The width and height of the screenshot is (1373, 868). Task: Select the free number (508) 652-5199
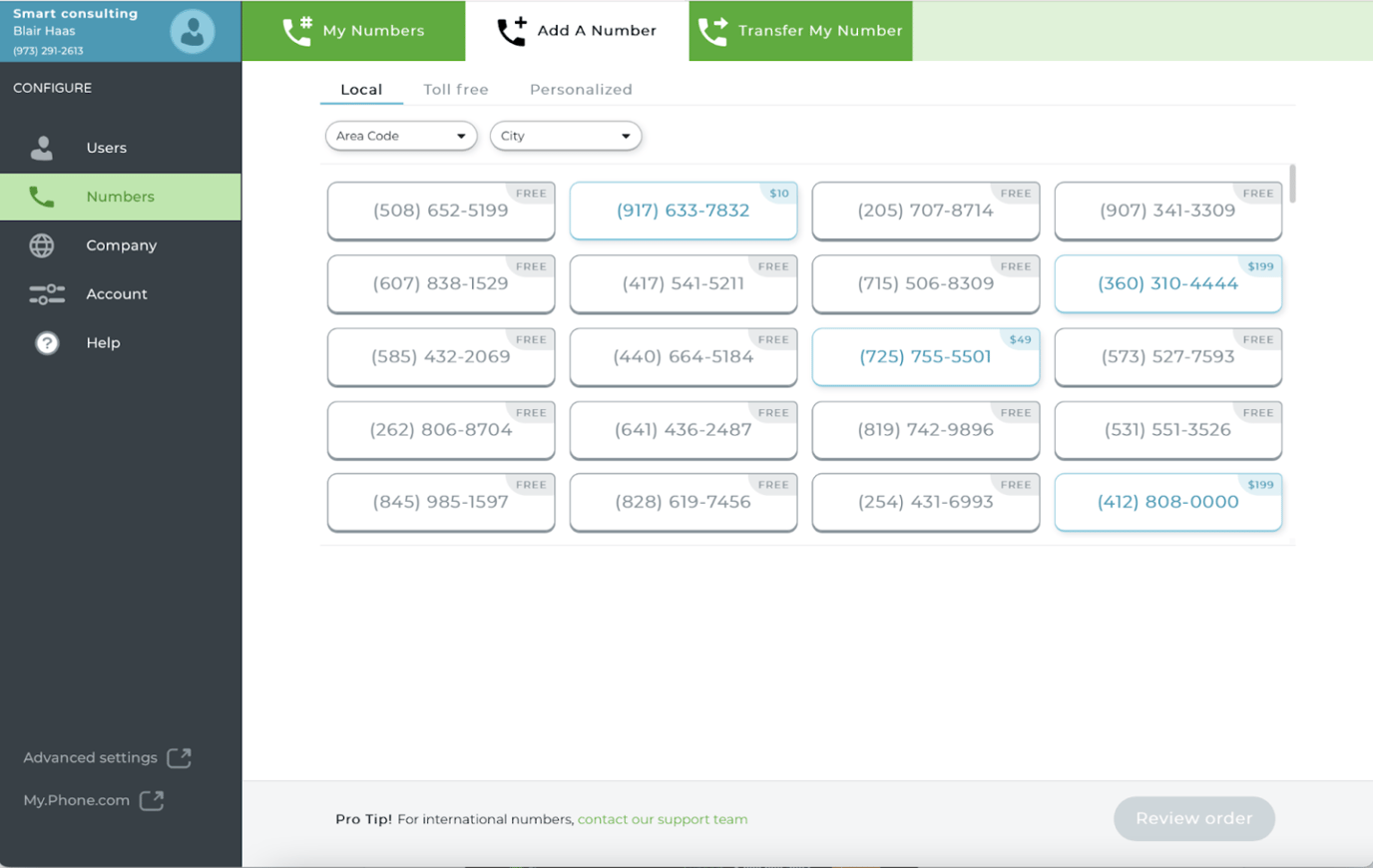(440, 211)
